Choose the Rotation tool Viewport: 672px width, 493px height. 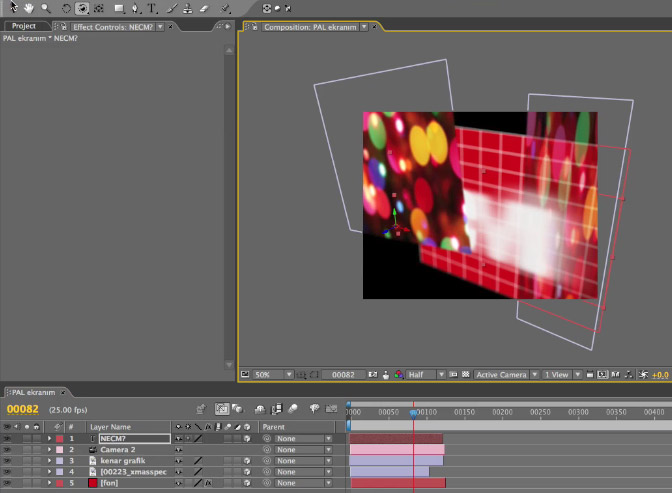coord(66,8)
